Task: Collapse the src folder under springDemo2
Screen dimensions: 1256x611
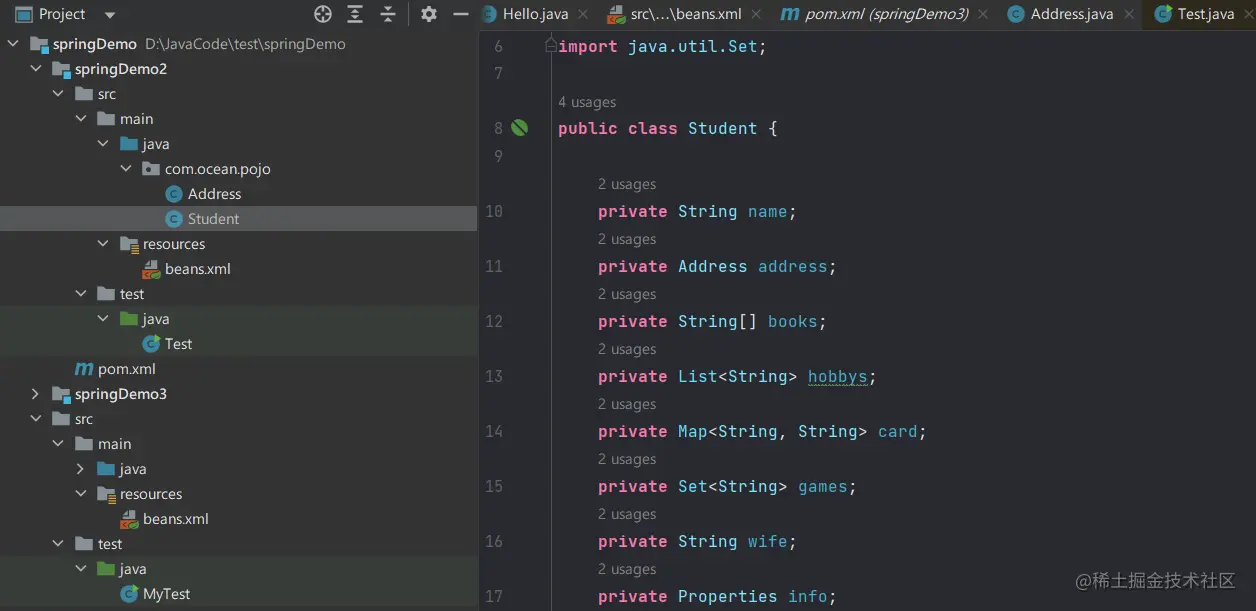Action: (x=59, y=94)
